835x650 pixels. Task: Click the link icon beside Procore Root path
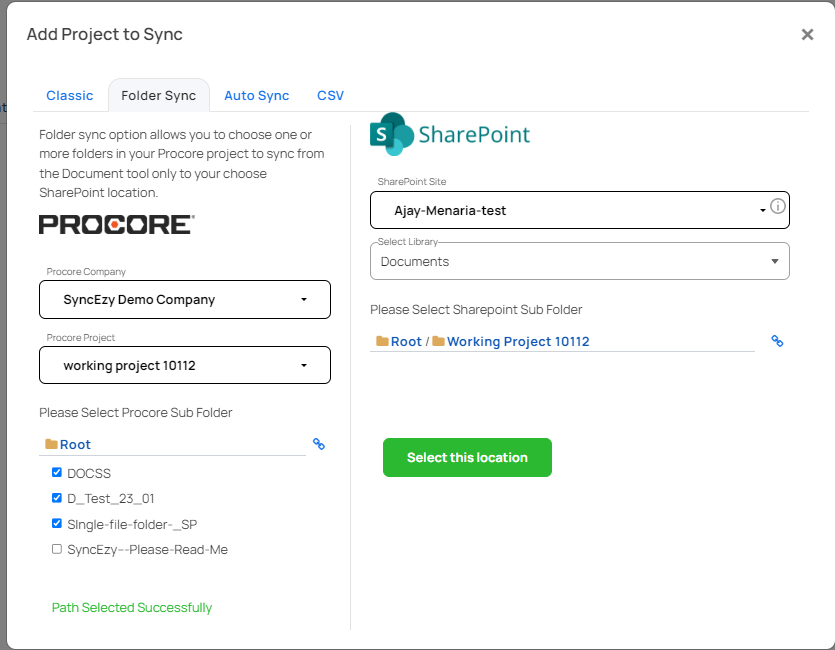click(x=319, y=444)
